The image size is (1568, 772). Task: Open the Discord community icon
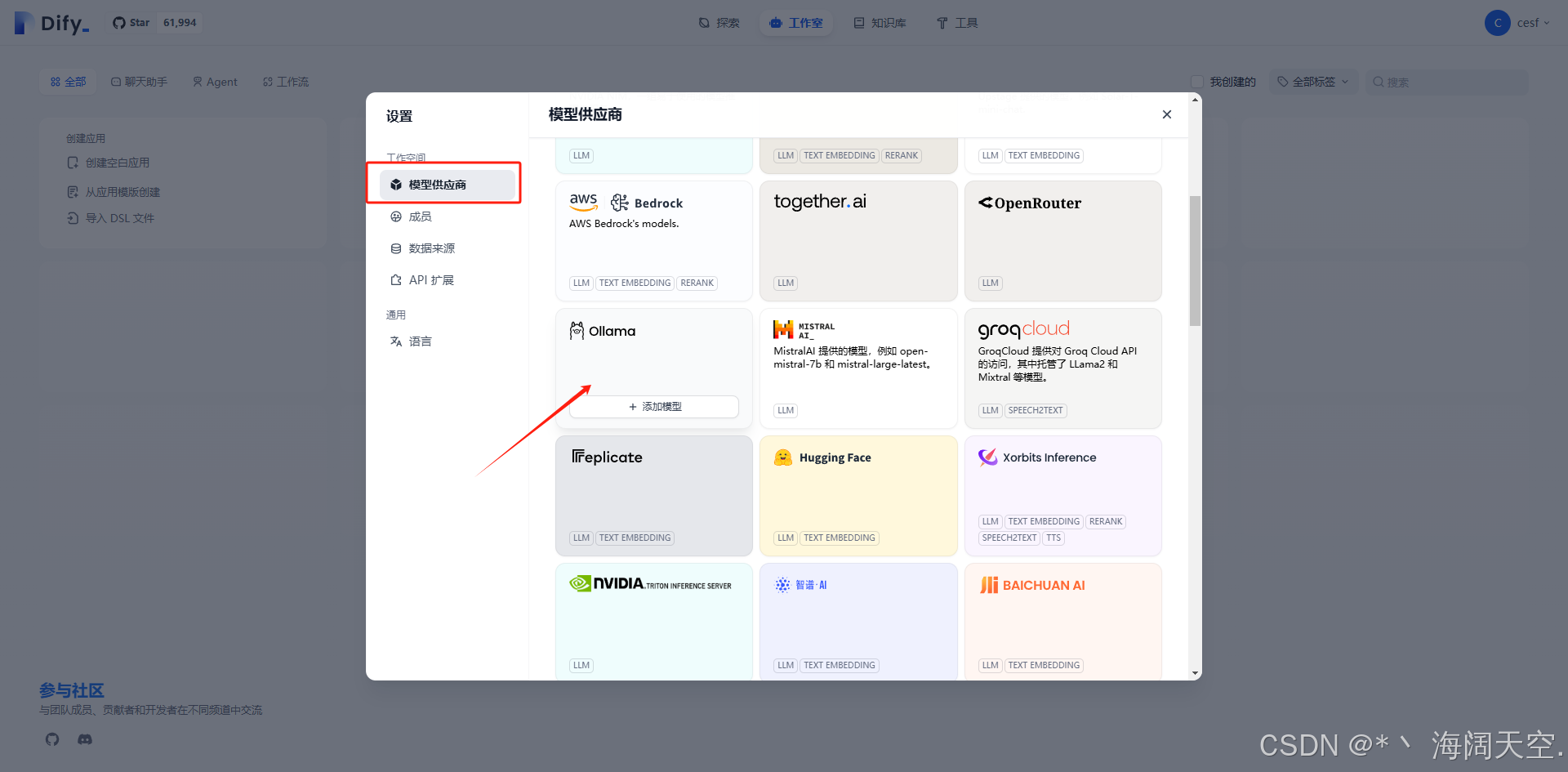85,739
